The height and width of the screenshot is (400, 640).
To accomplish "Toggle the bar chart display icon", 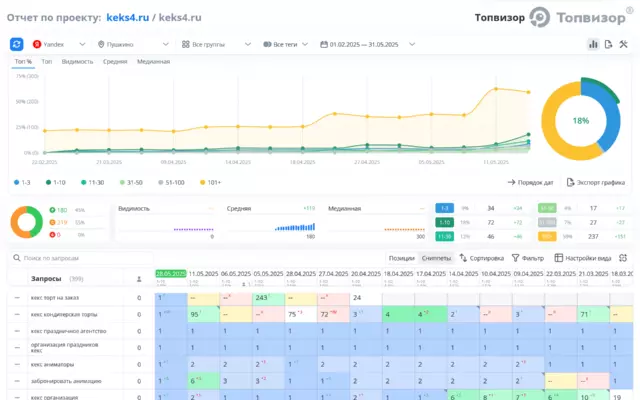I will click(593, 44).
